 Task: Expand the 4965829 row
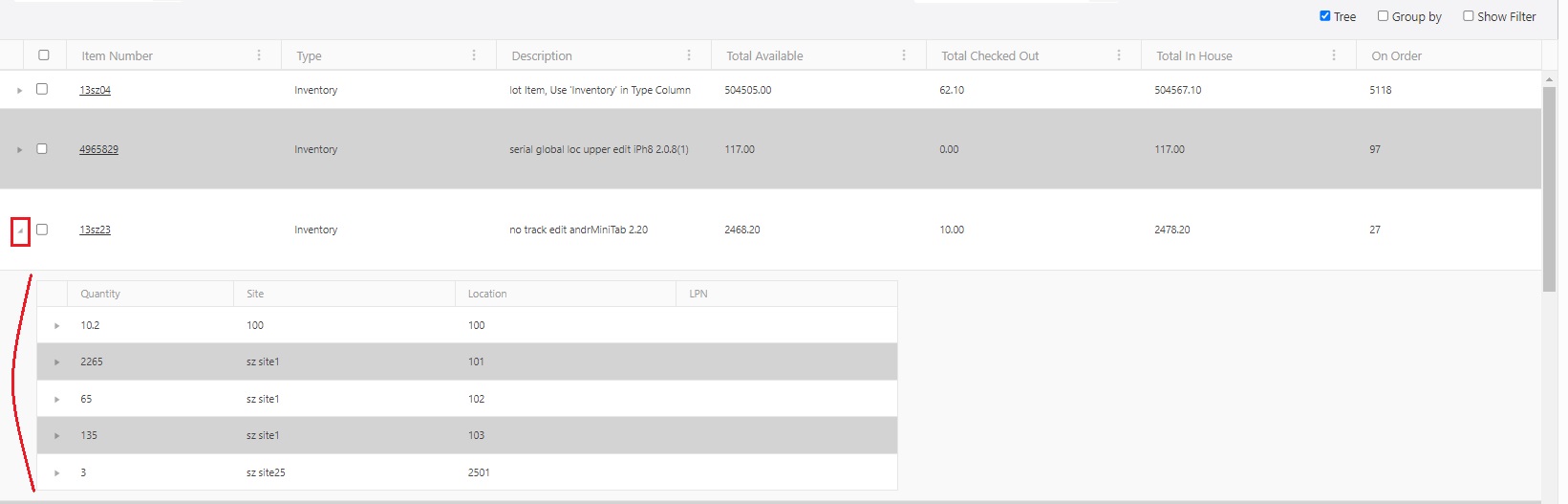19,149
